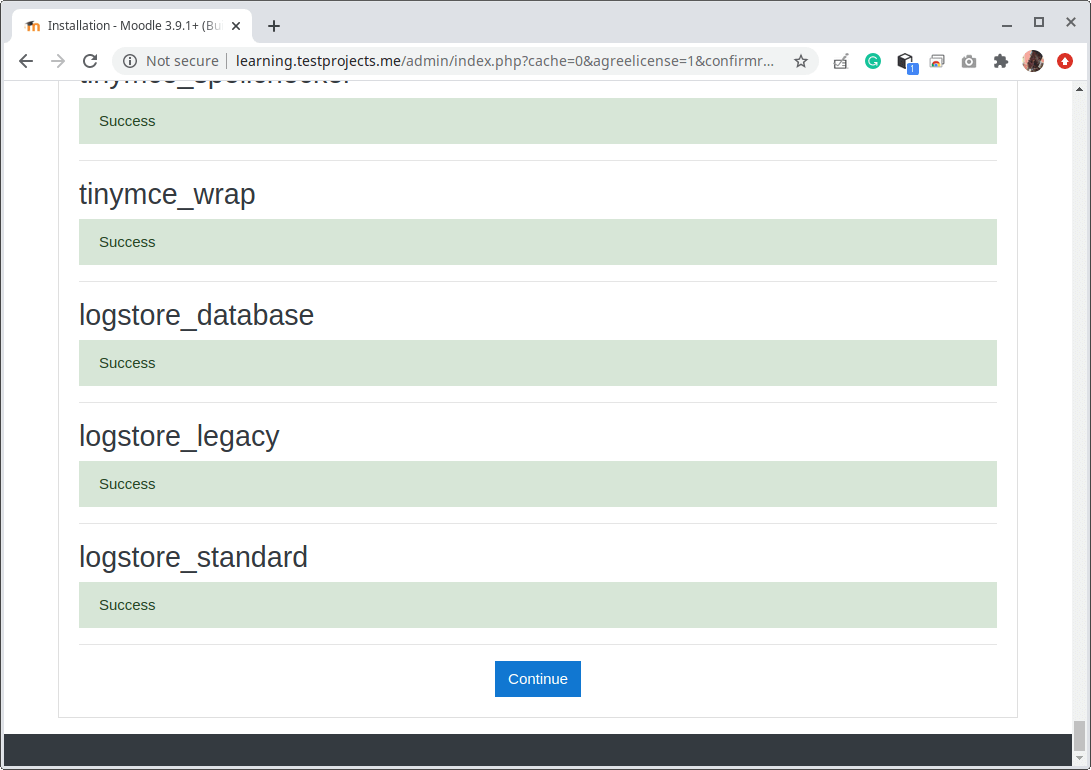Viewport: 1091px width, 770px height.
Task: Minimize the Chrome window
Action: click(1007, 23)
